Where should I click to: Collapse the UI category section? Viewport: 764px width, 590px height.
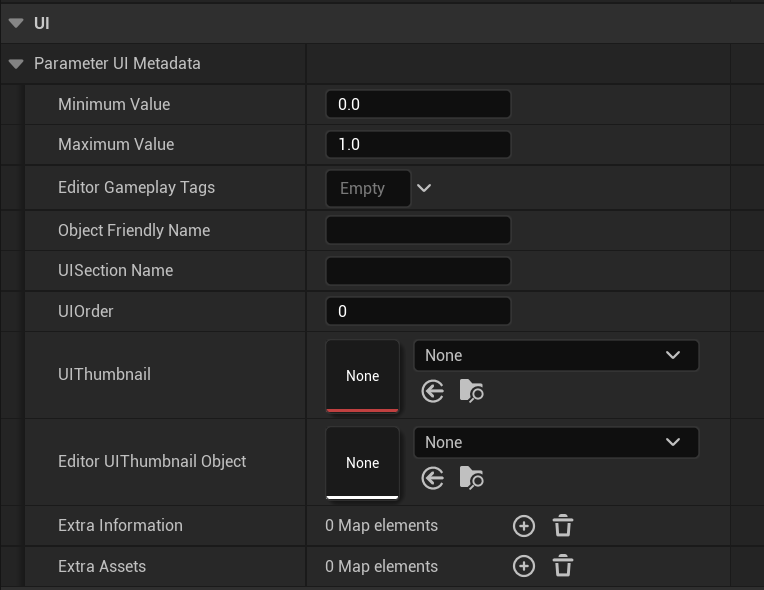coord(16,23)
